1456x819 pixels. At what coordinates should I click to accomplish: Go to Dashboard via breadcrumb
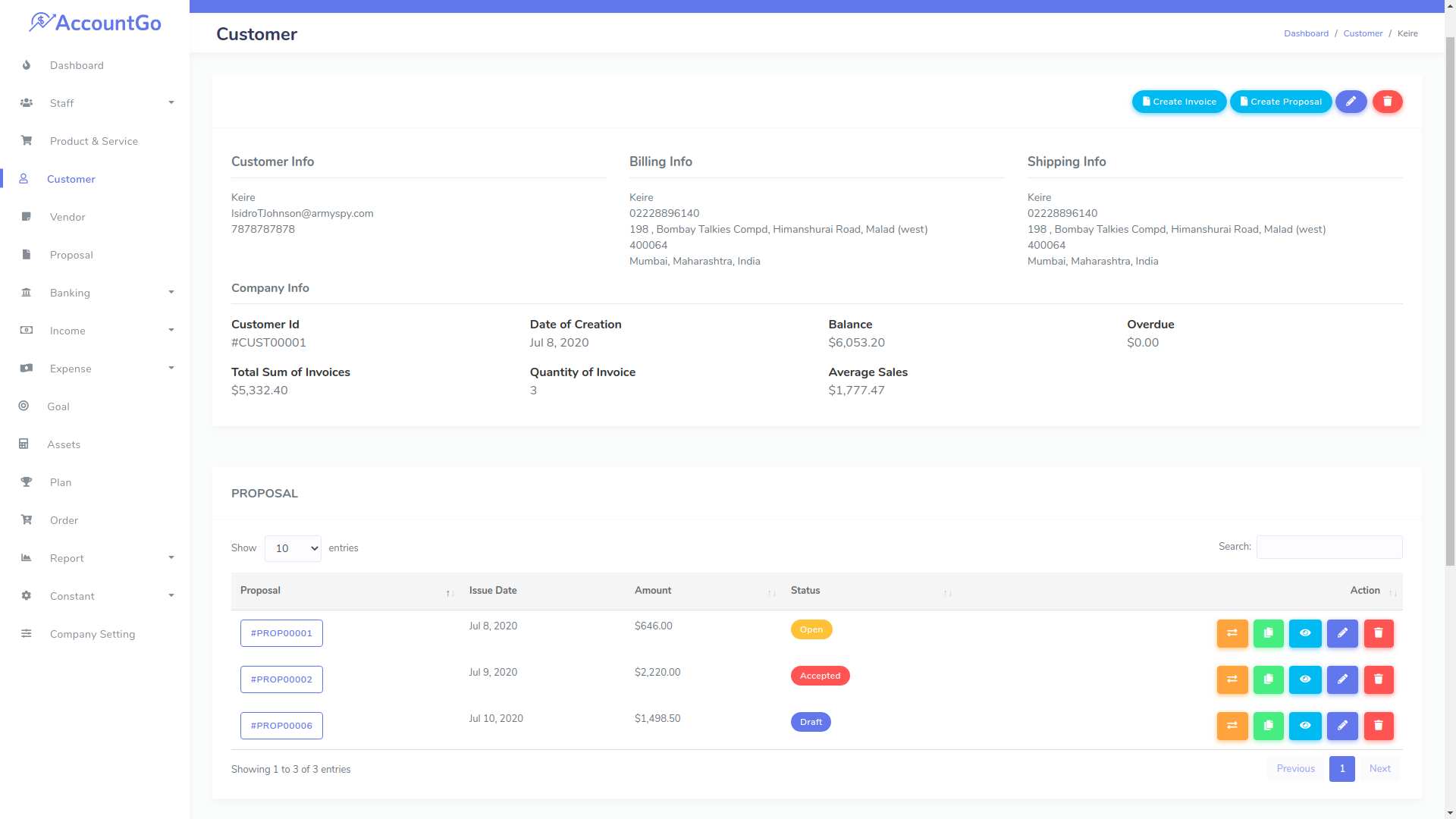[1306, 33]
